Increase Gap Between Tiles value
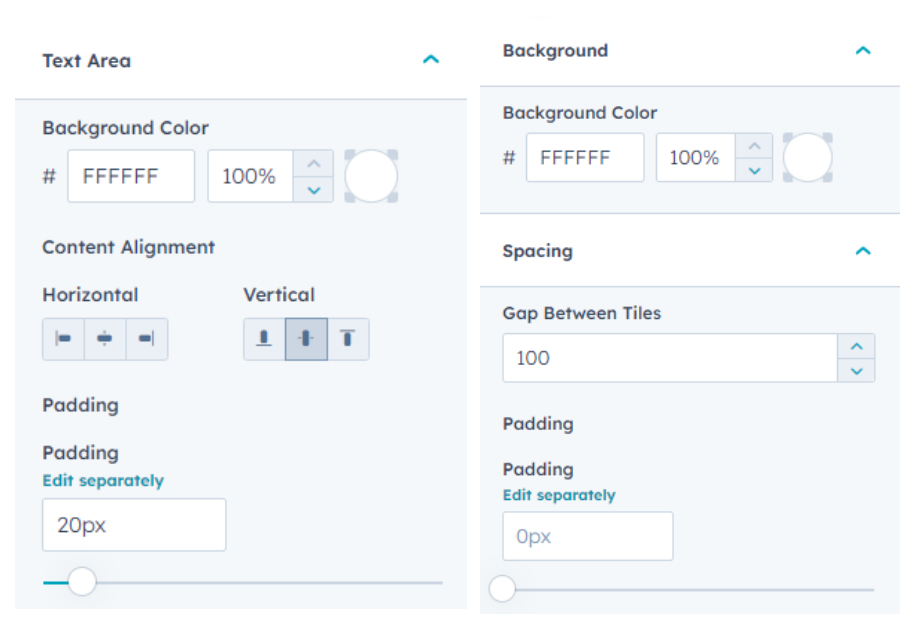Viewport: 900px width, 630px height. [x=856, y=346]
